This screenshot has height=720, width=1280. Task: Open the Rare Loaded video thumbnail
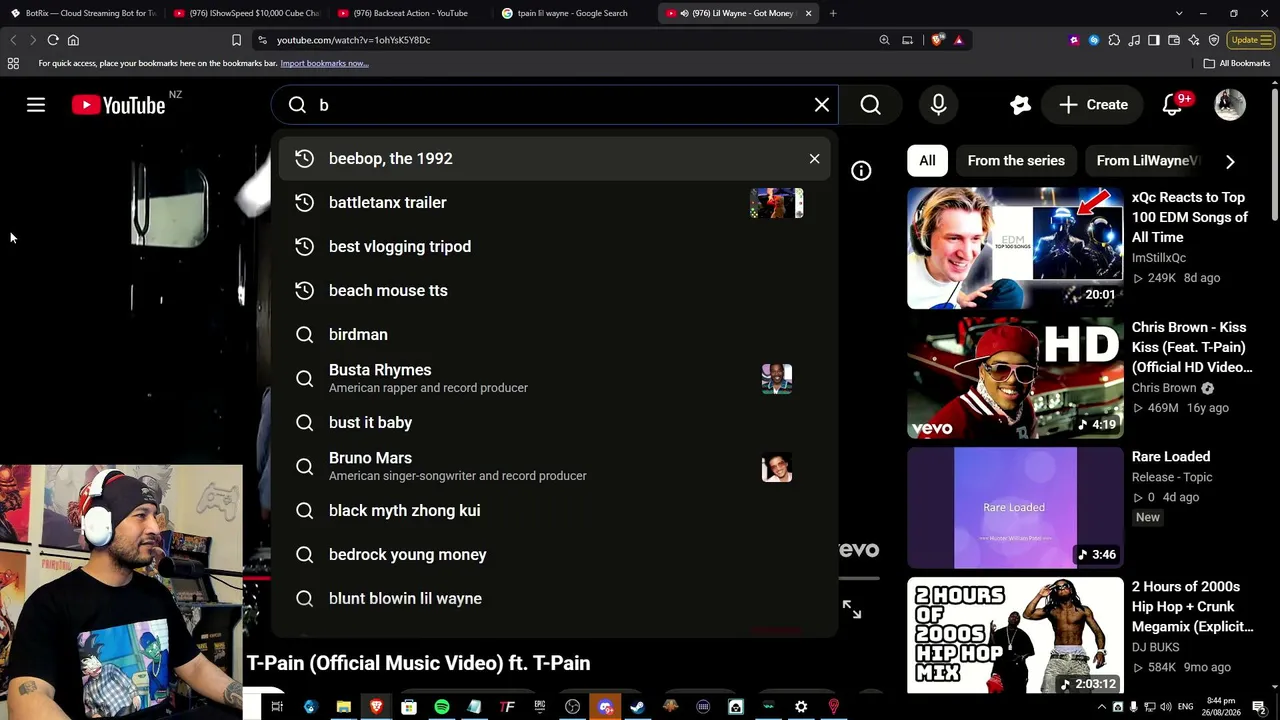(x=1015, y=508)
